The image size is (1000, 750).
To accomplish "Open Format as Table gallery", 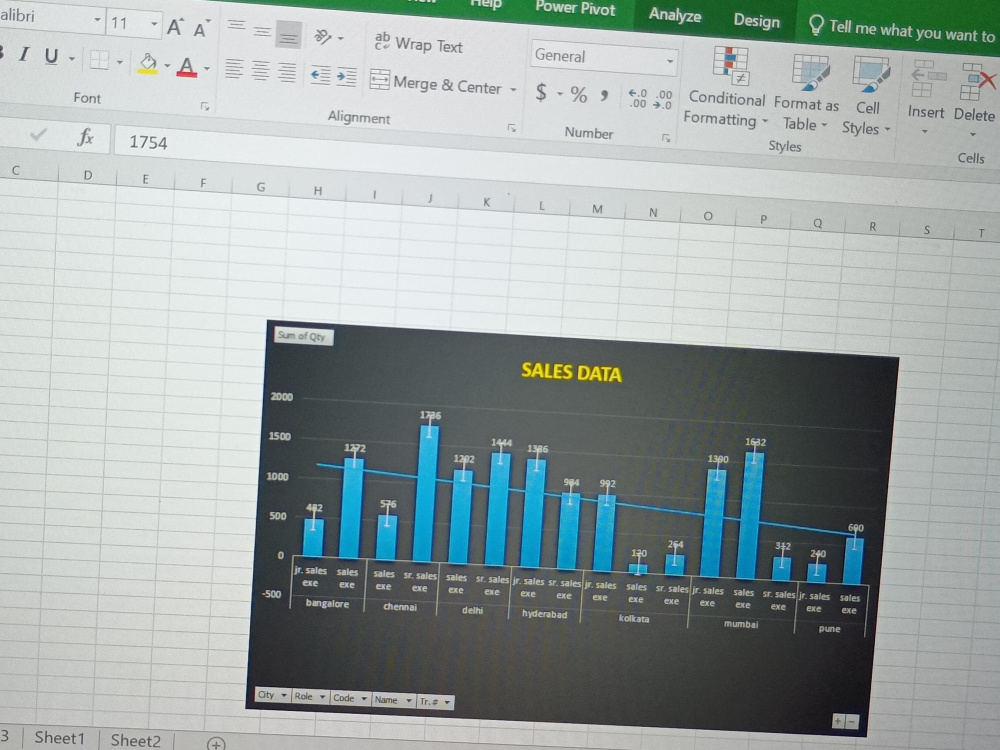I will [806, 92].
